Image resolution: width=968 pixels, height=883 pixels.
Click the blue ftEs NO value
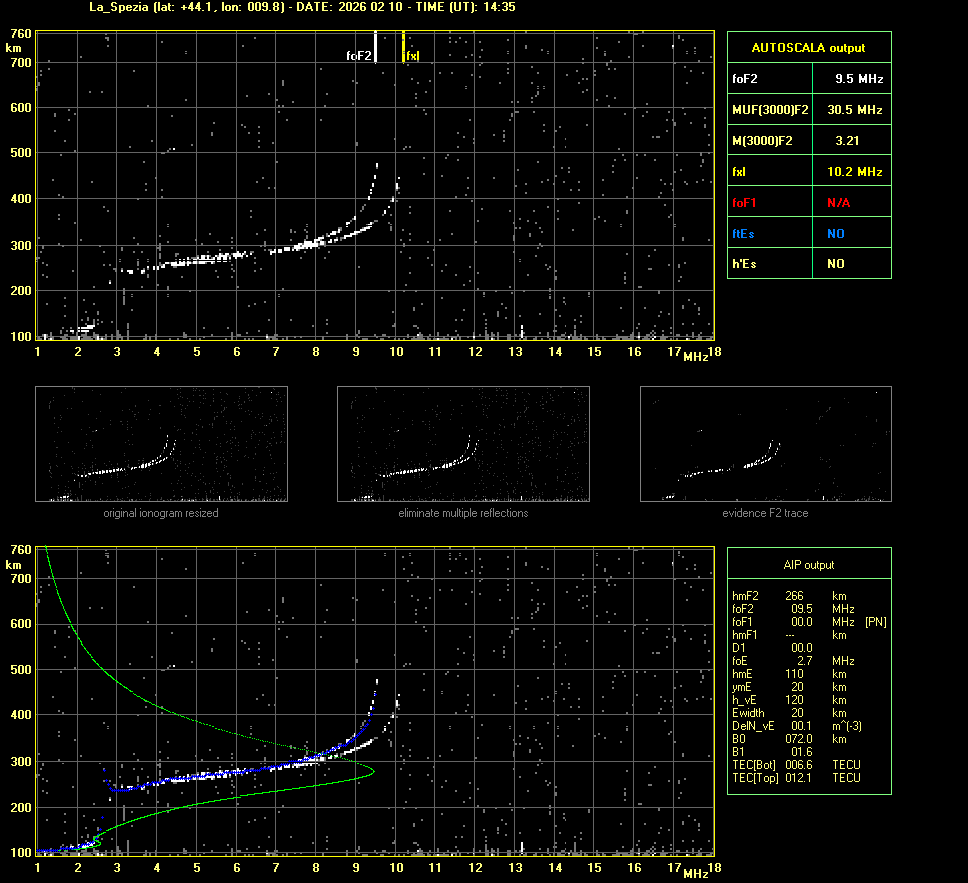835,233
